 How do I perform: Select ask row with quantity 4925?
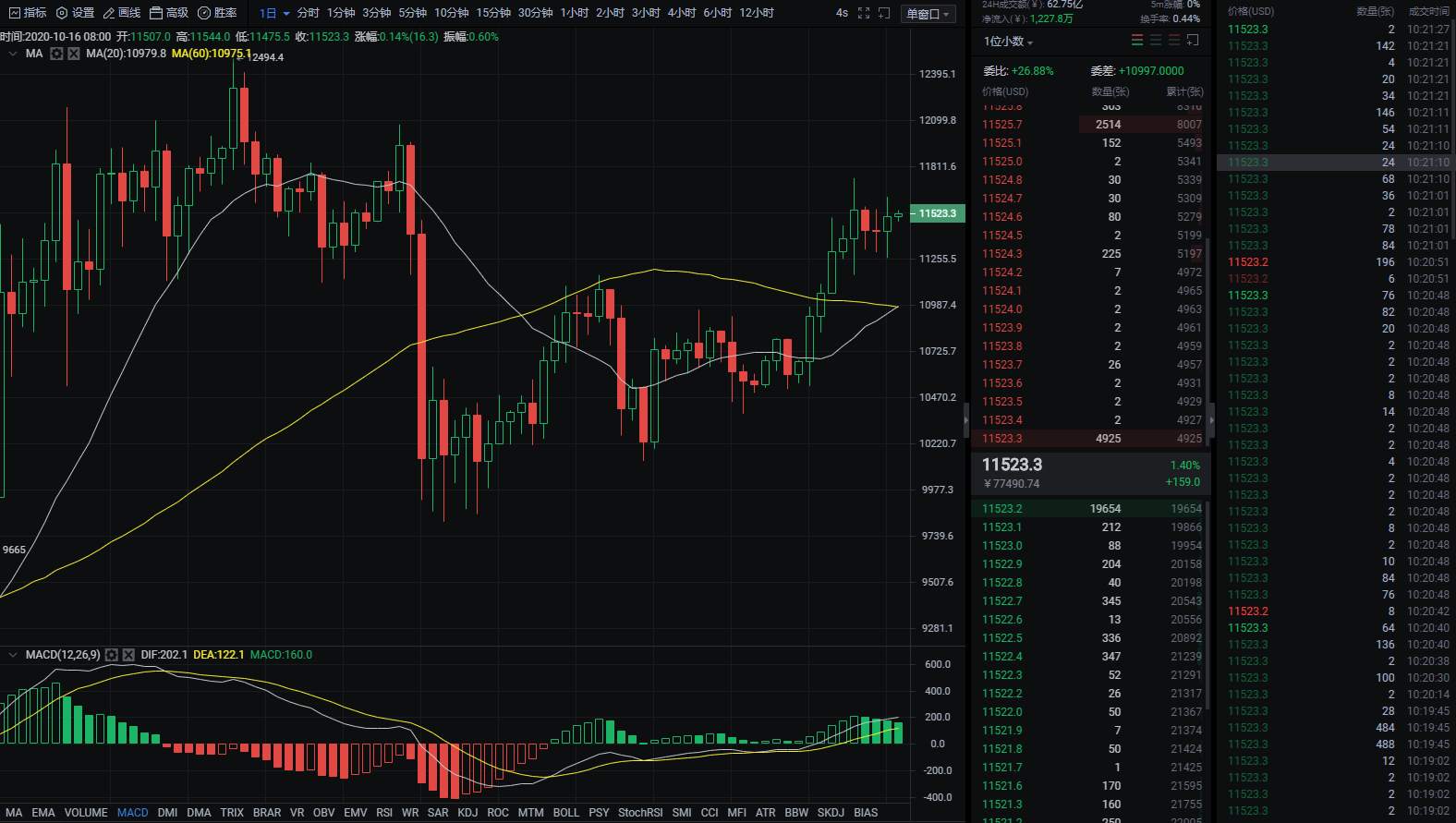tap(1091, 439)
